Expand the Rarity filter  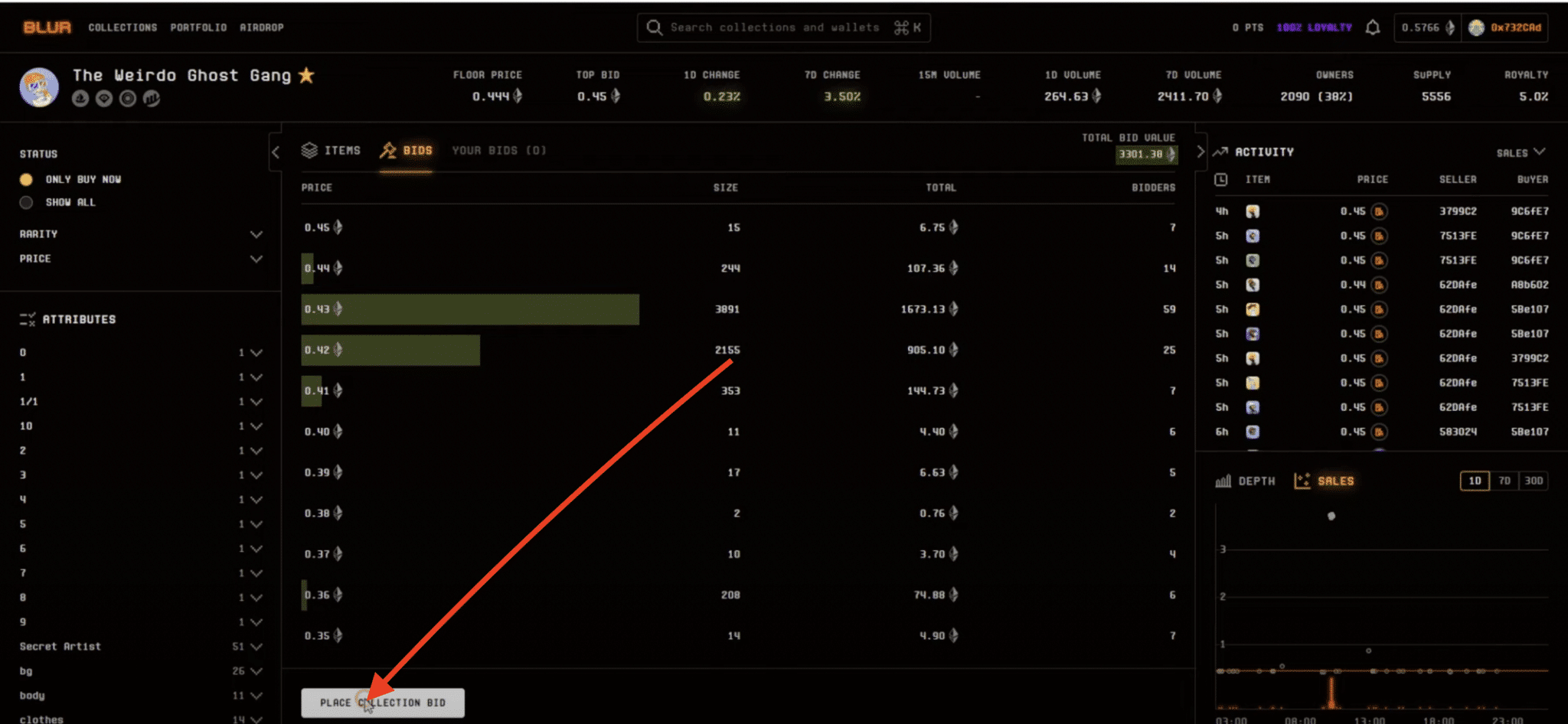pos(256,234)
